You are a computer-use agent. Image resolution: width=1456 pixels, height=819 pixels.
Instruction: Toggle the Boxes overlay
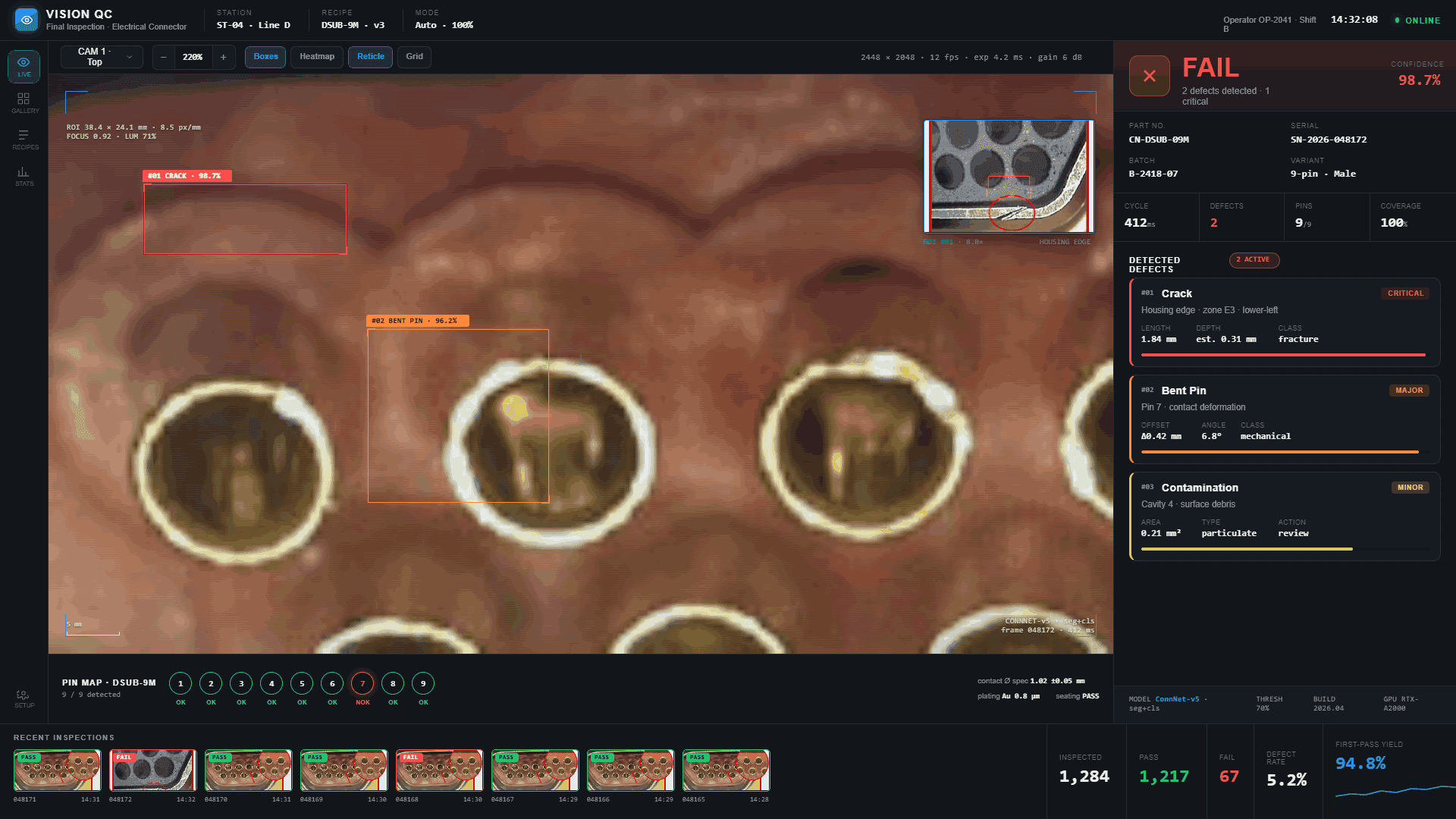coord(265,57)
